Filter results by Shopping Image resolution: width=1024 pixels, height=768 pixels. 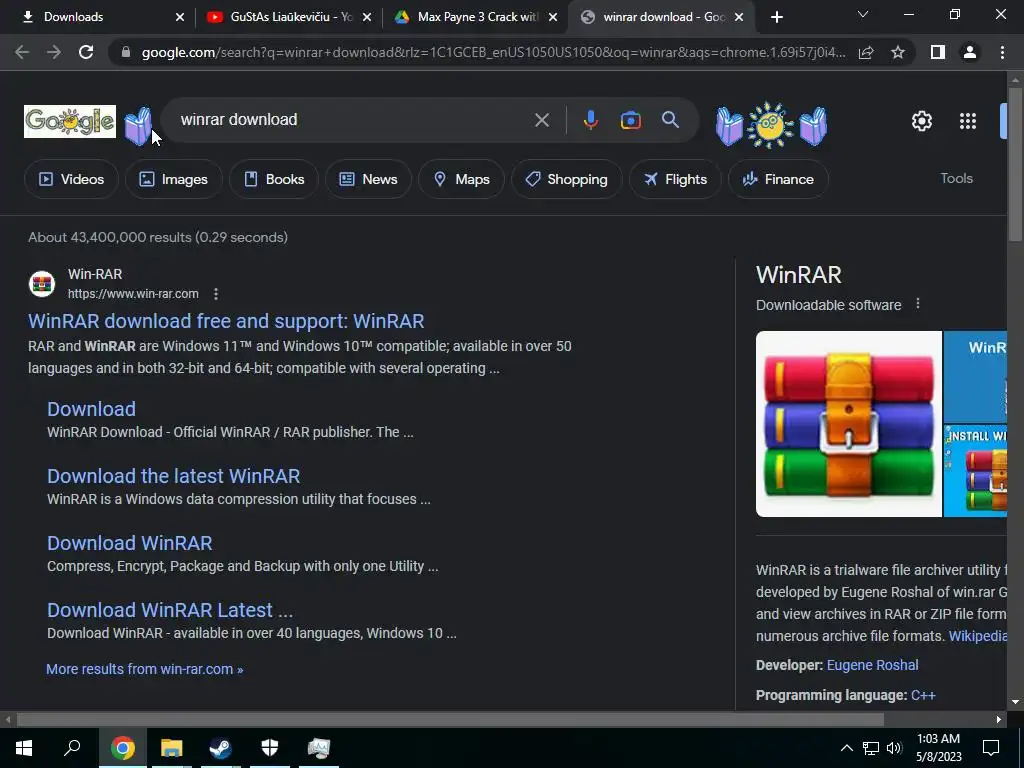(x=566, y=179)
